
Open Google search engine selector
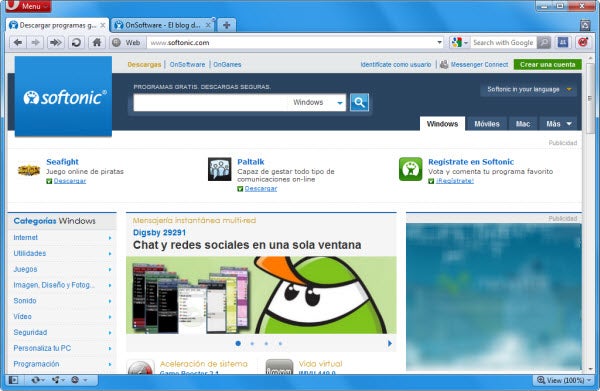(459, 42)
